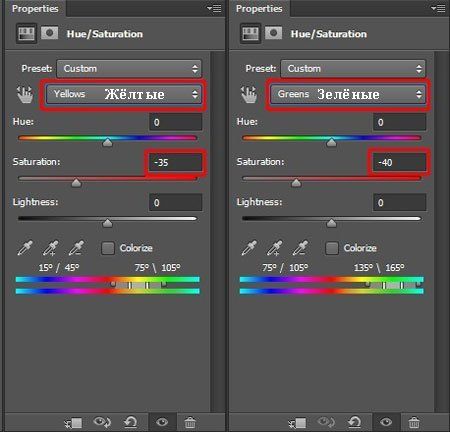450x432 pixels.
Task: Click Saturation slider handle in Yellows panel
Action: (x=76, y=183)
